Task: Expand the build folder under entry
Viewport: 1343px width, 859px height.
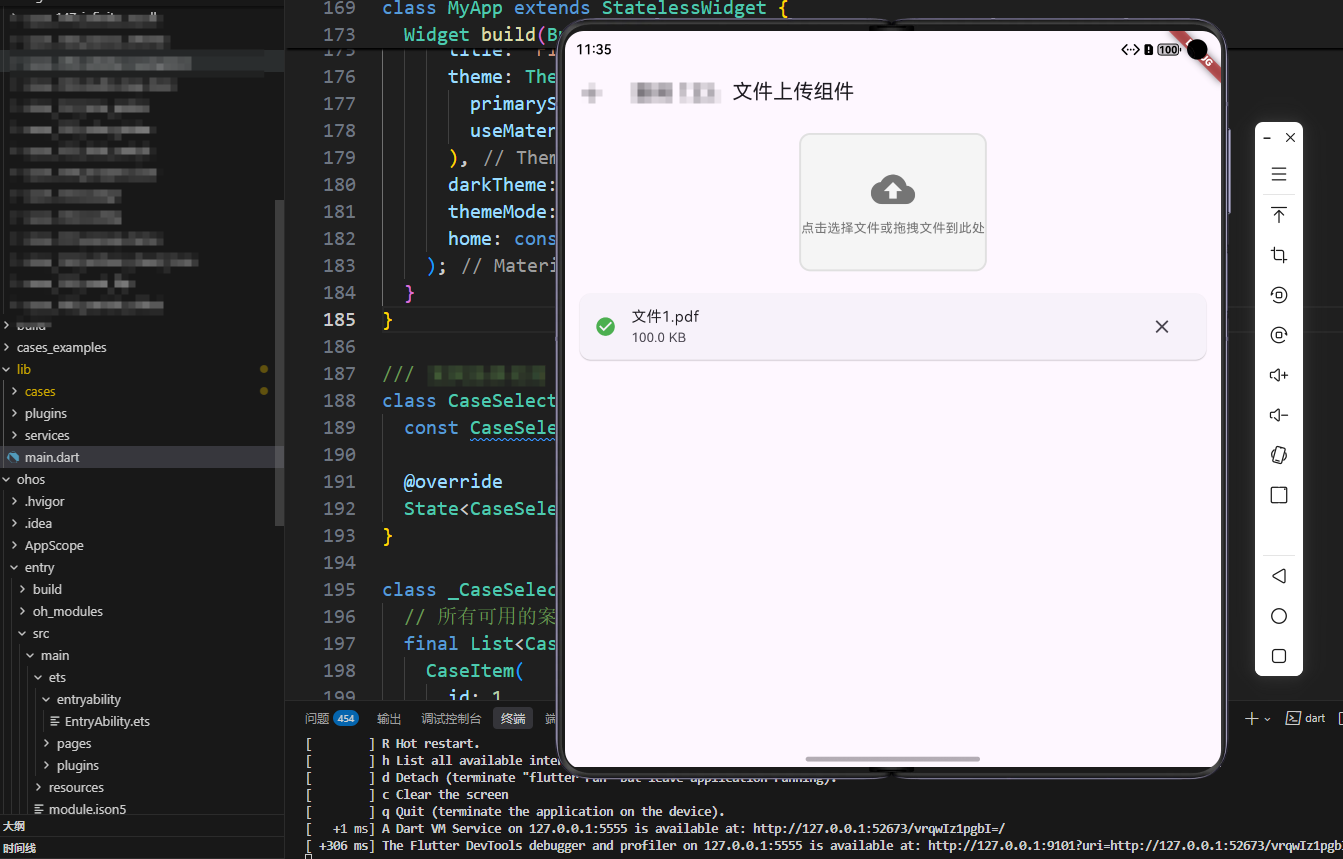Action: (x=47, y=589)
